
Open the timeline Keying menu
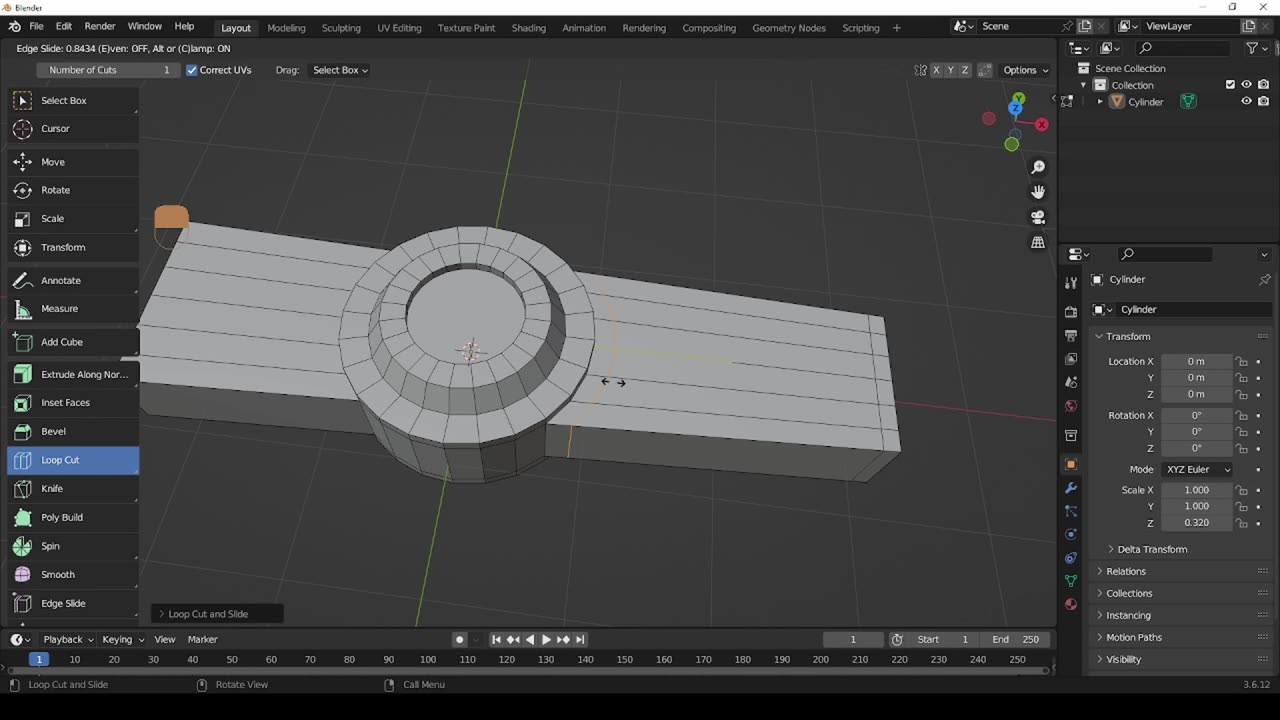[x=123, y=640]
